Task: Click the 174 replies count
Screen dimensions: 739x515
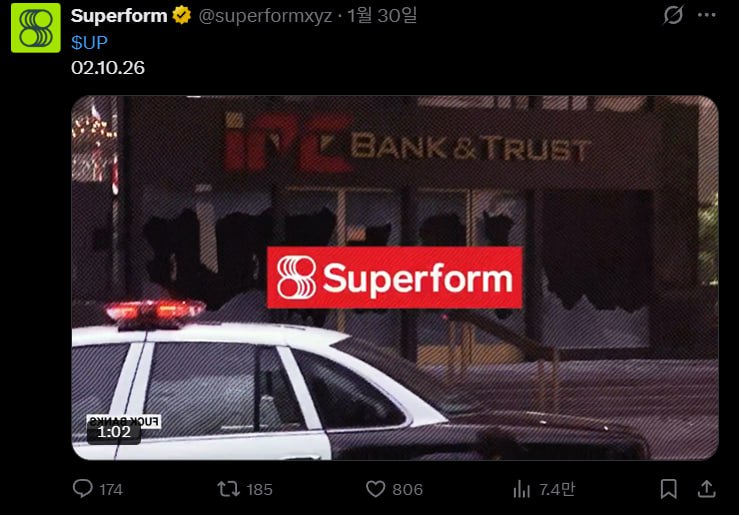Action: 111,490
